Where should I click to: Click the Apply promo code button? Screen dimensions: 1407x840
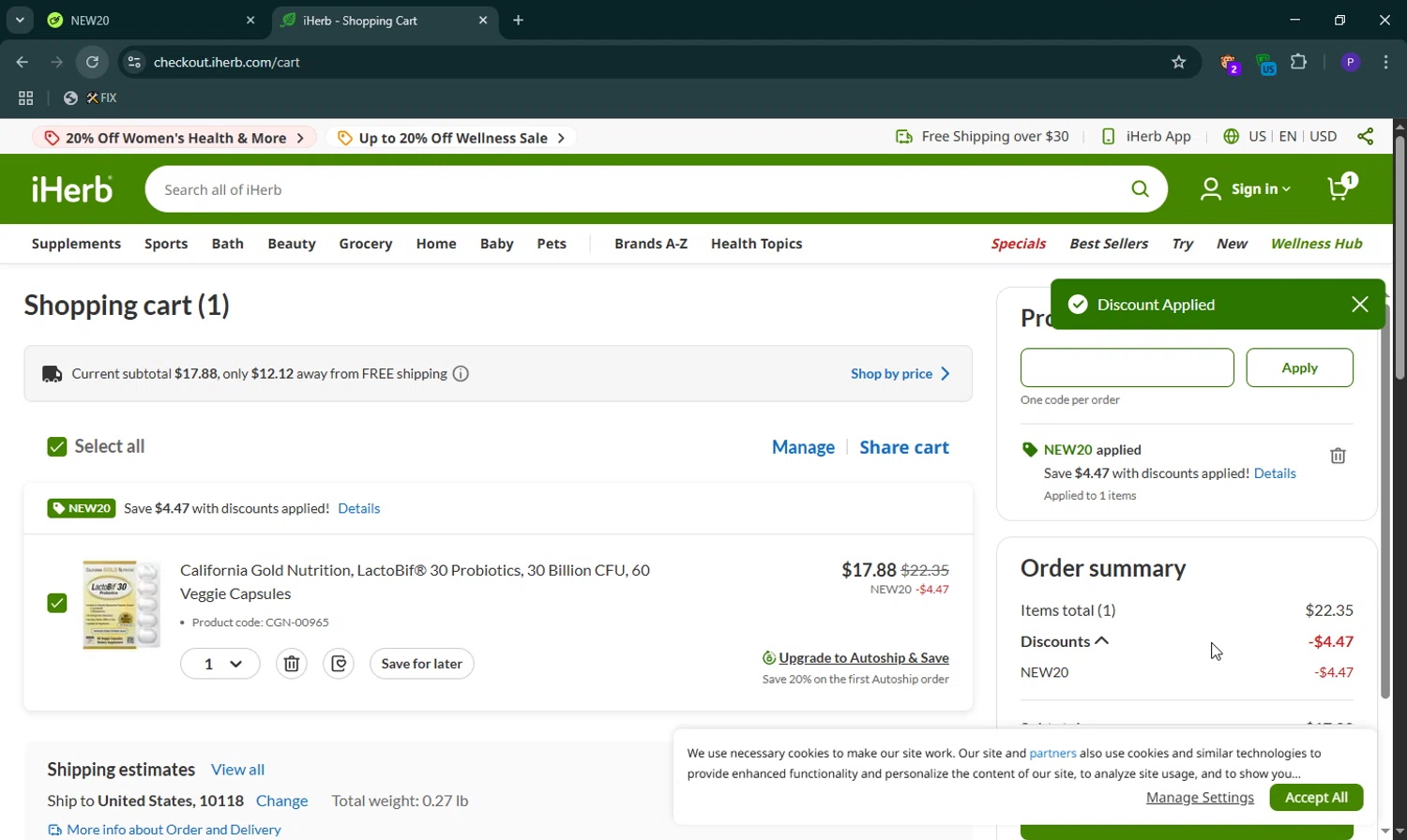1299,367
